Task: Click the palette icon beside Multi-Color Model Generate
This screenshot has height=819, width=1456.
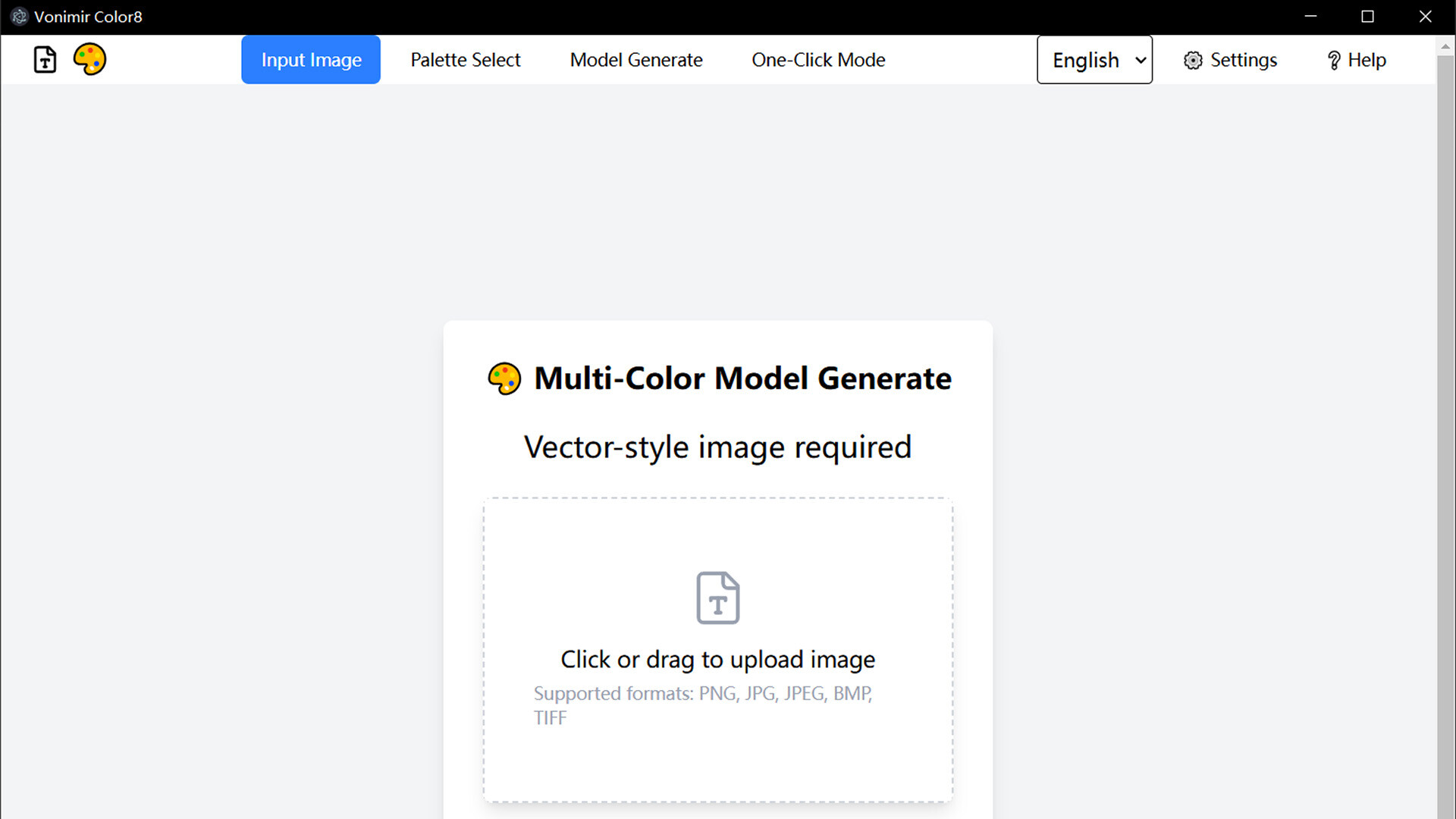Action: [504, 378]
